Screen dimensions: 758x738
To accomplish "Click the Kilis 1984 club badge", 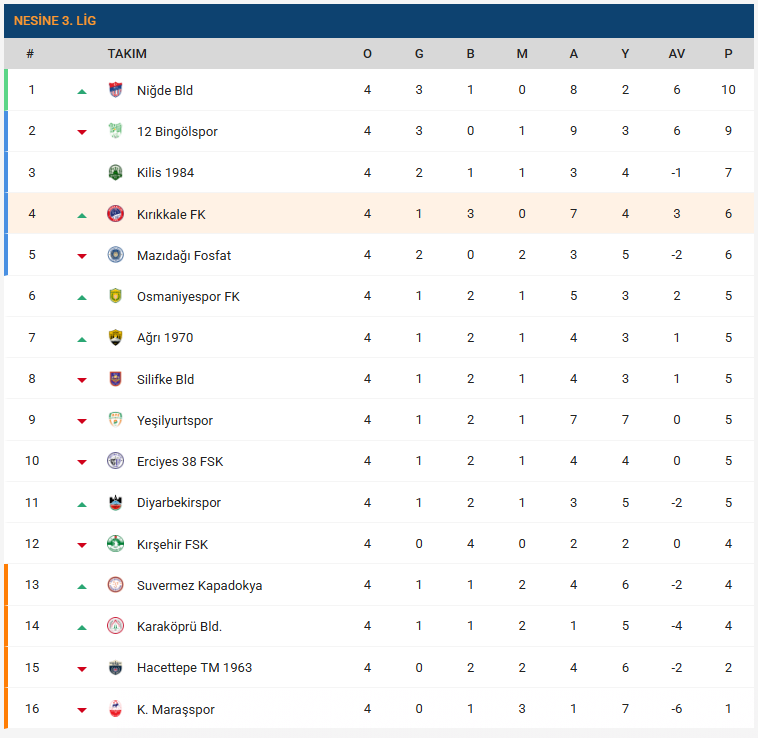I will [115, 172].
